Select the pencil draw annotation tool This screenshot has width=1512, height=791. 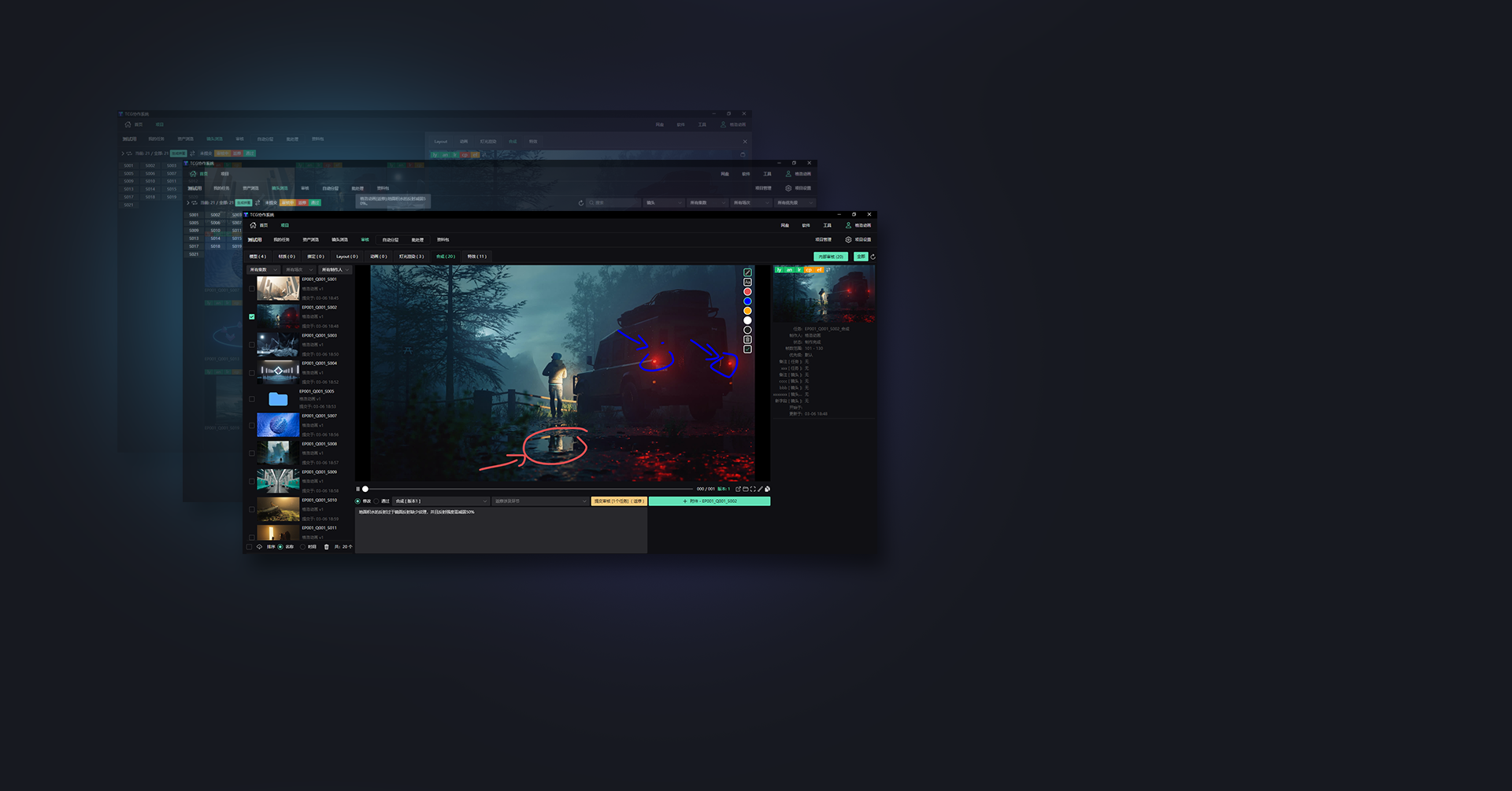(747, 272)
